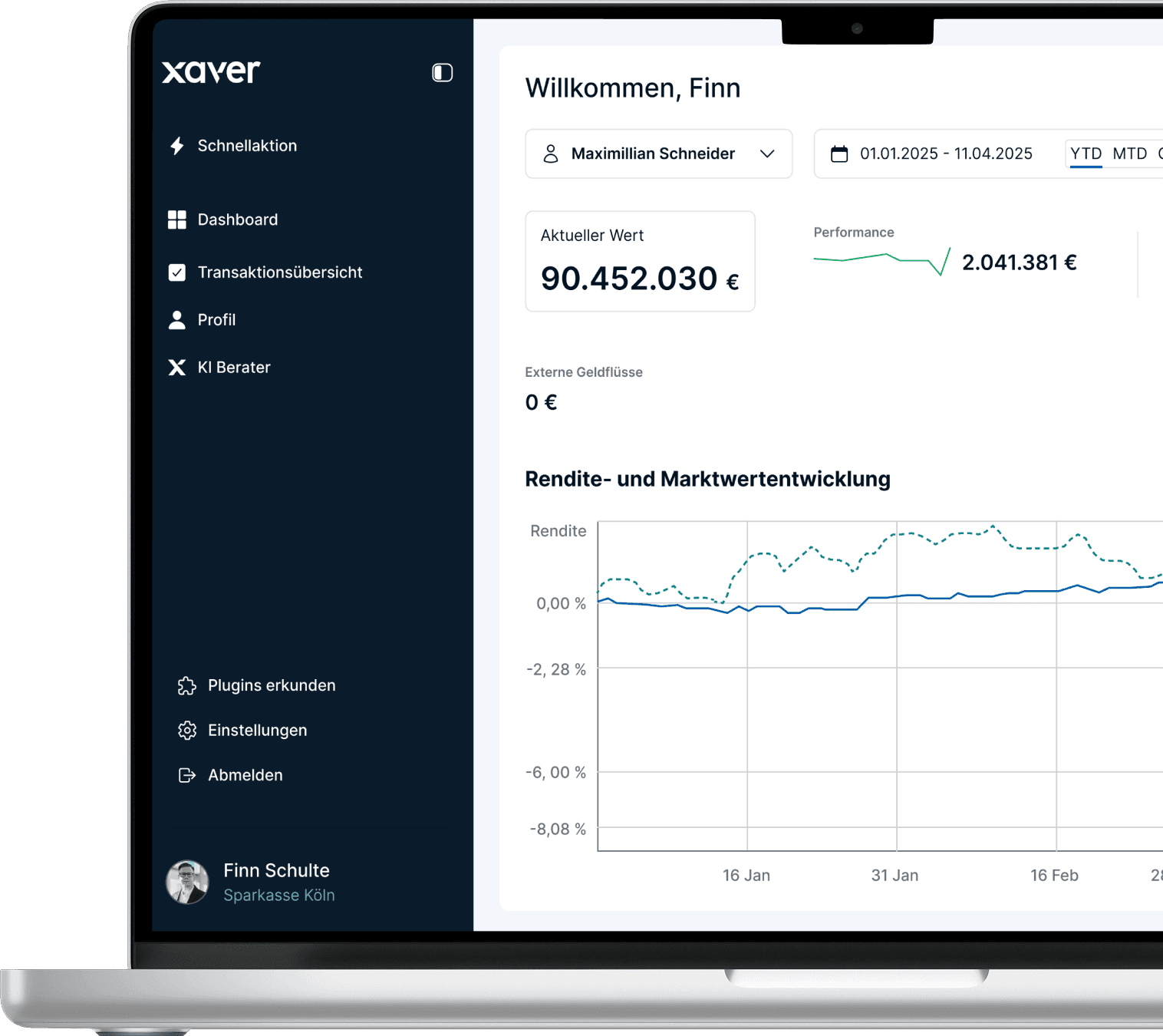Screen dimensions: 1163x1036
Task: Click the person icon in client selector
Action: pyautogui.click(x=551, y=154)
